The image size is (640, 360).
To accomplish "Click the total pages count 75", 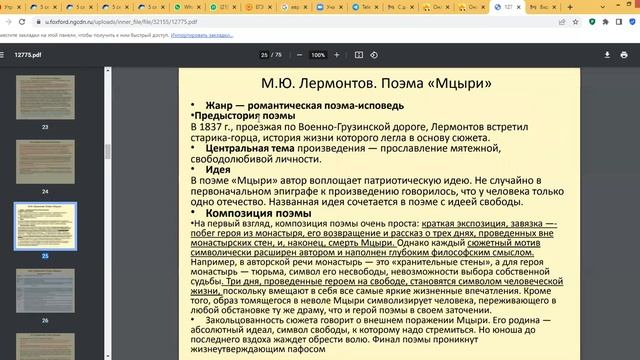I will (278, 55).
